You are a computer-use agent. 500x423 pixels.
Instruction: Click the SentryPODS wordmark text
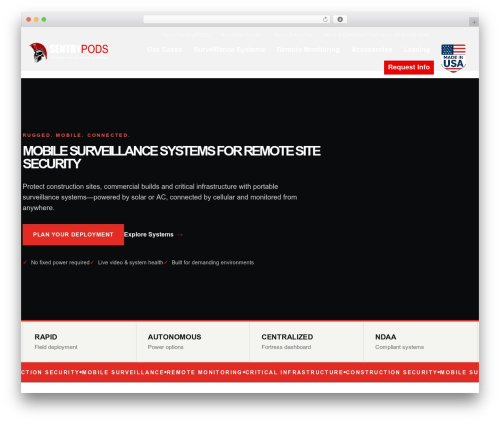79,49
